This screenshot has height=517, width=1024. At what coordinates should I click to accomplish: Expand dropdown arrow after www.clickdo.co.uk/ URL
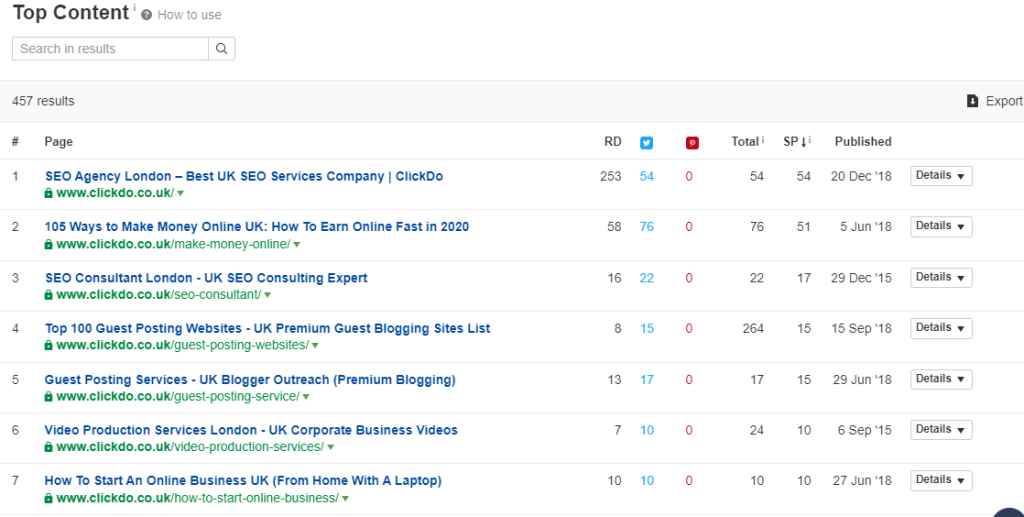click(180, 194)
